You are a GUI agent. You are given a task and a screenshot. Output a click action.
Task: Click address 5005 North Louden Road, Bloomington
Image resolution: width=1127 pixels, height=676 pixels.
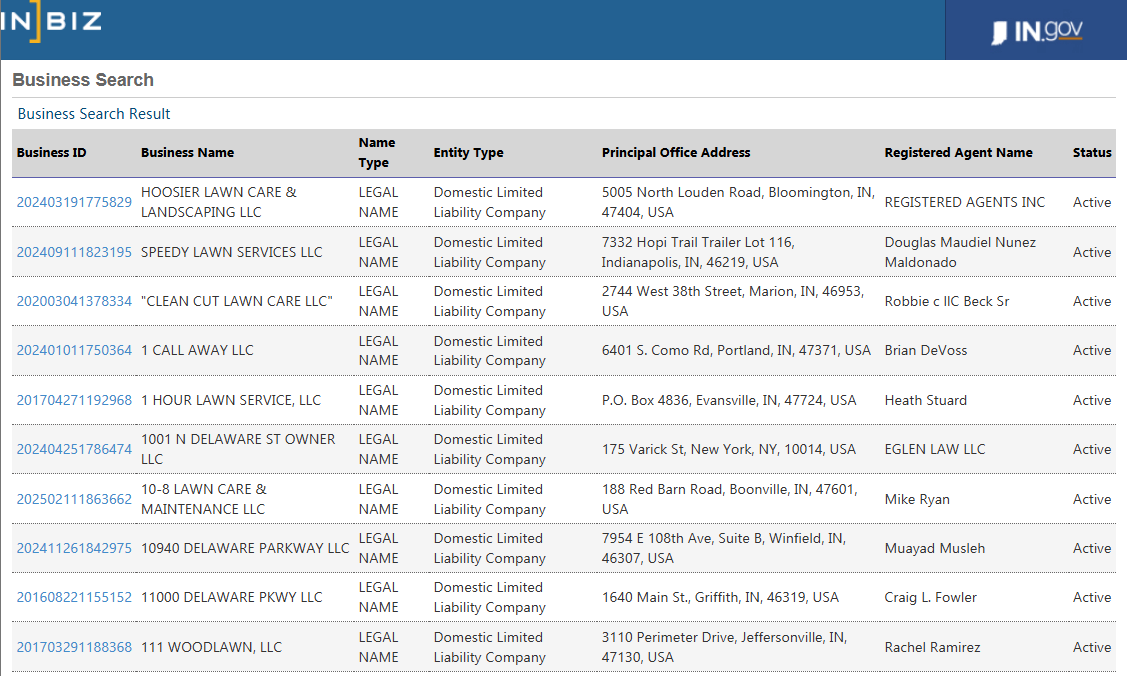(738, 203)
